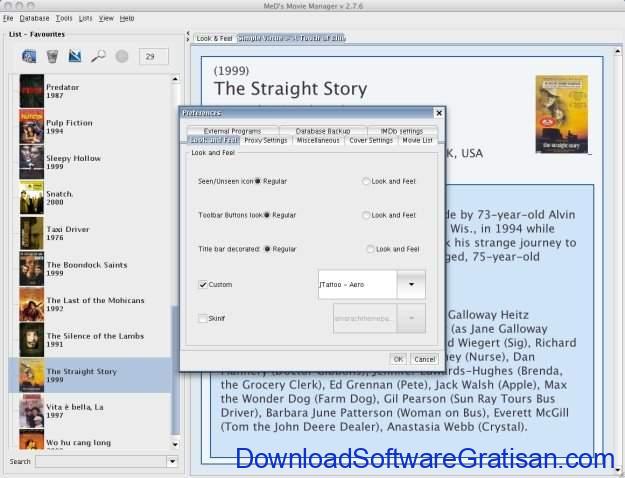Click the add movie toolbar icon
This screenshot has height=478, width=625.
click(29, 56)
